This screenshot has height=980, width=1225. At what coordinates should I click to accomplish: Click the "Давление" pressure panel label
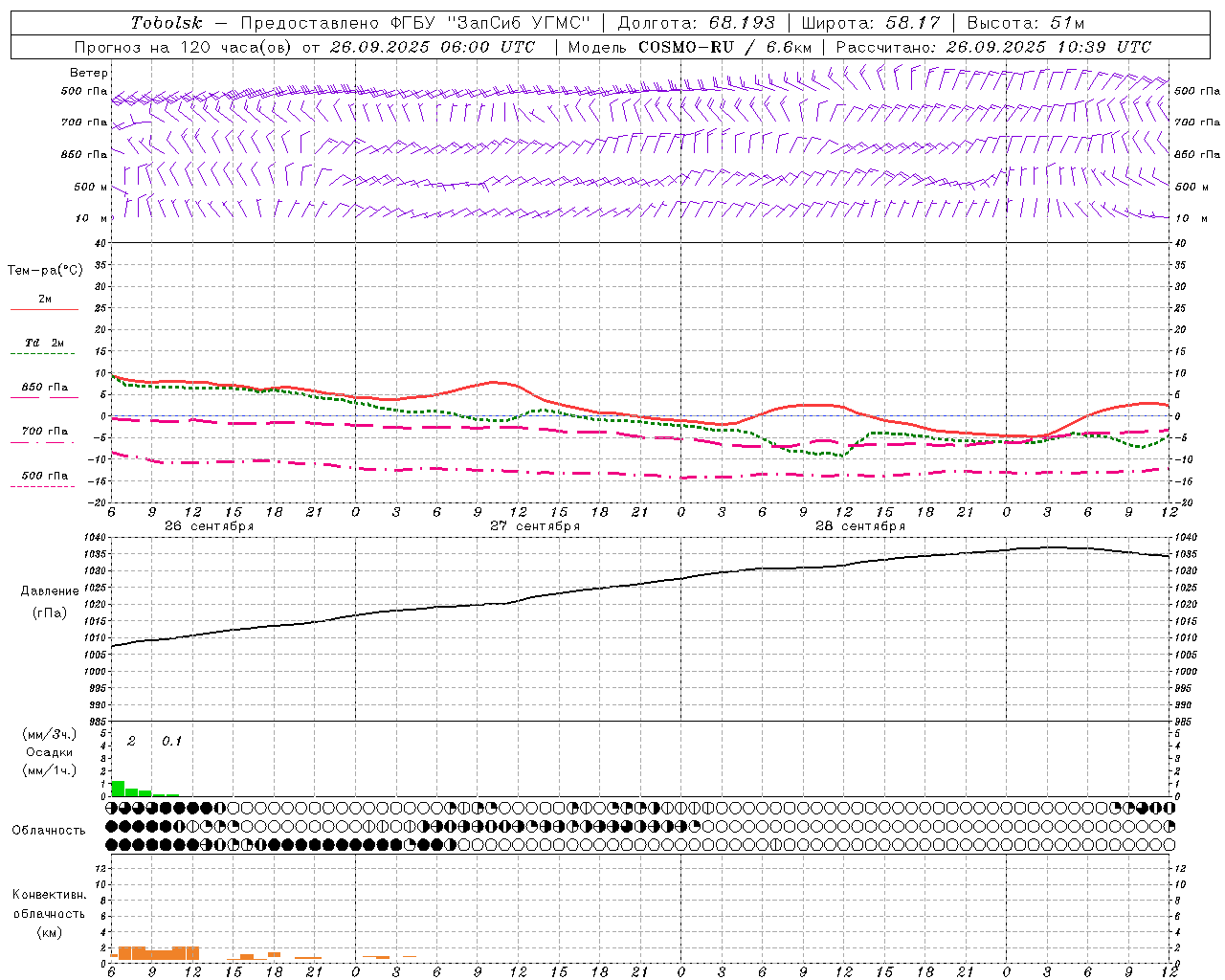click(50, 591)
